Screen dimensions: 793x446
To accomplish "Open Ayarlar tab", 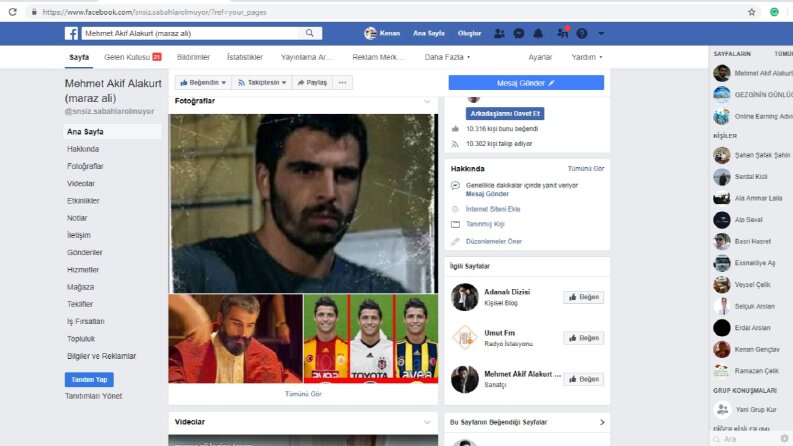I will pos(540,57).
